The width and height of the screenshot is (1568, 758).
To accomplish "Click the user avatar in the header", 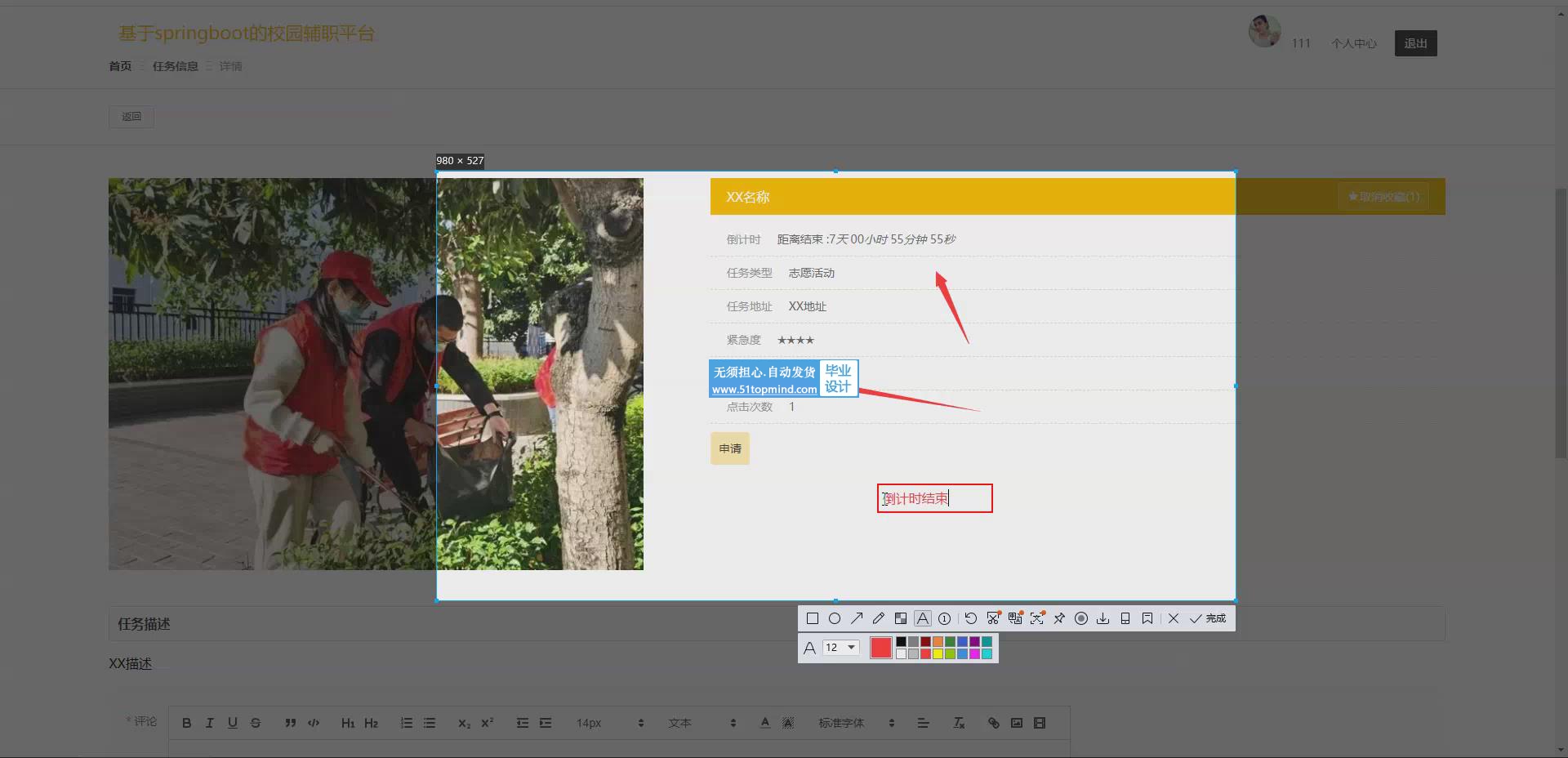I will [1264, 31].
